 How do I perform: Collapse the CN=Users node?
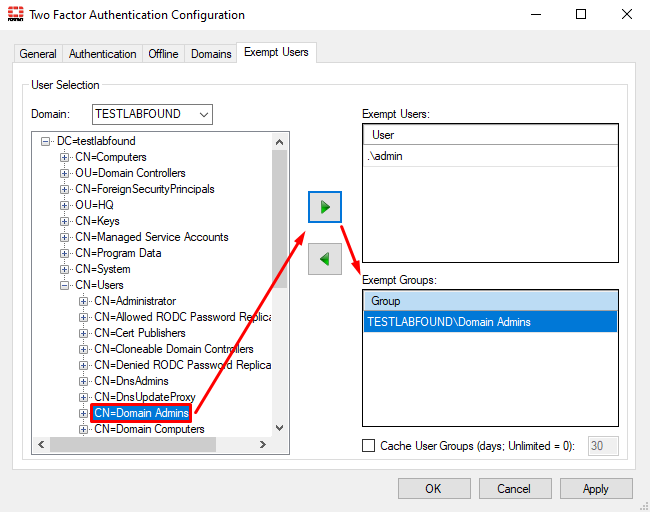pyautogui.click(x=64, y=285)
